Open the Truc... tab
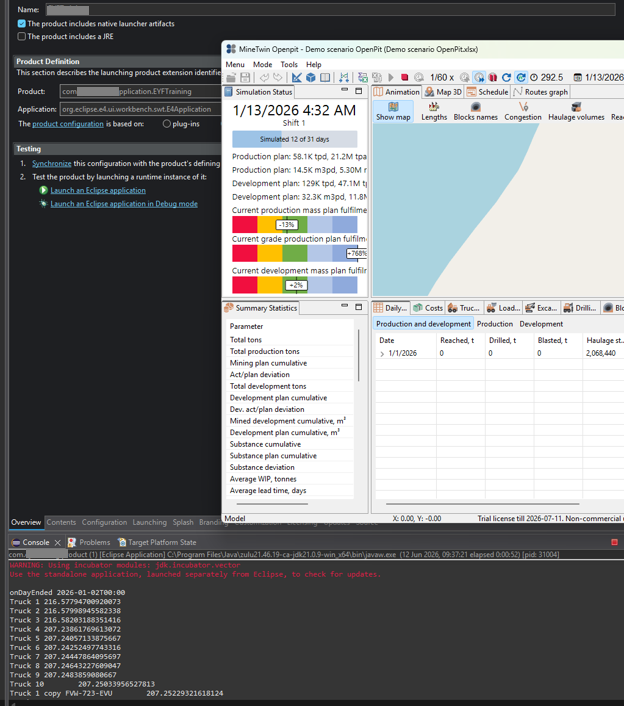Viewport: 624px width, 706px height. coord(463,308)
